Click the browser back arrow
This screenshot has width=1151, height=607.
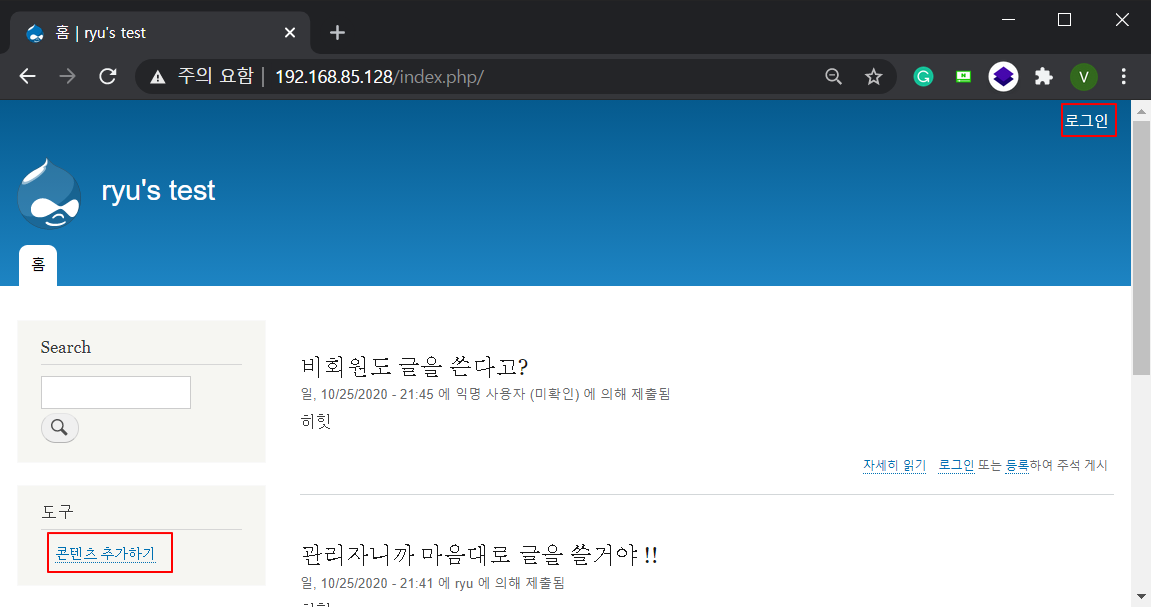tap(27, 76)
